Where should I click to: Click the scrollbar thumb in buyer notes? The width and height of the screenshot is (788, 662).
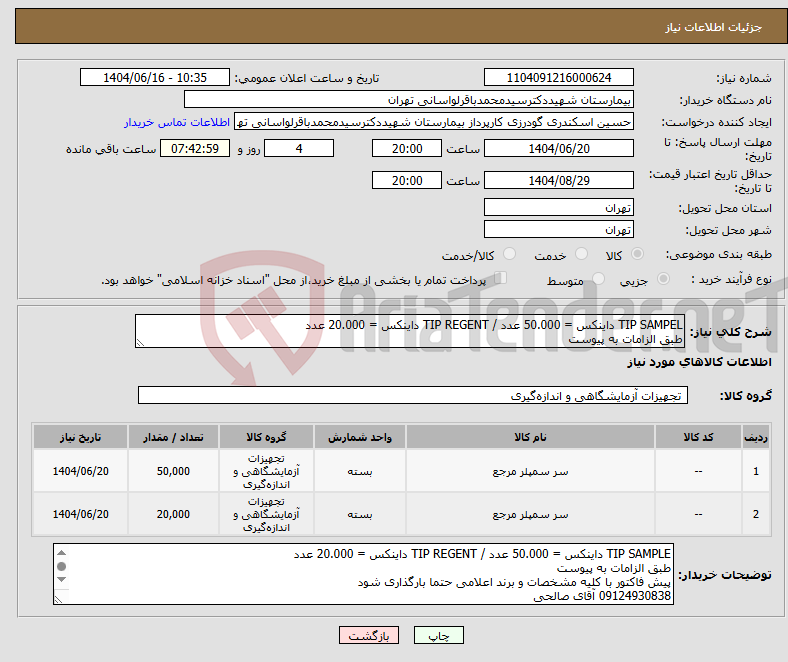click(61, 566)
